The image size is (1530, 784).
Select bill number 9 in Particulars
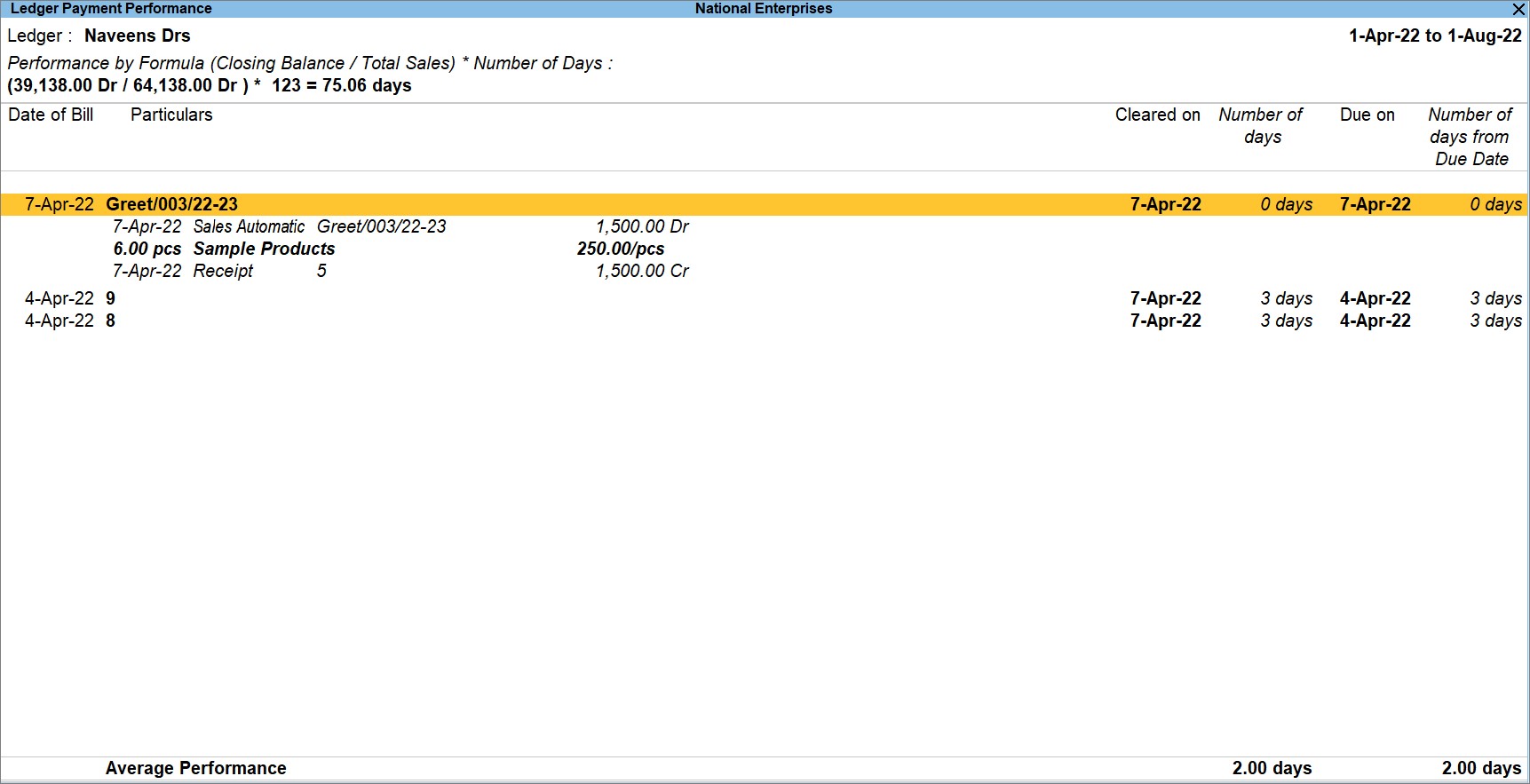(110, 298)
